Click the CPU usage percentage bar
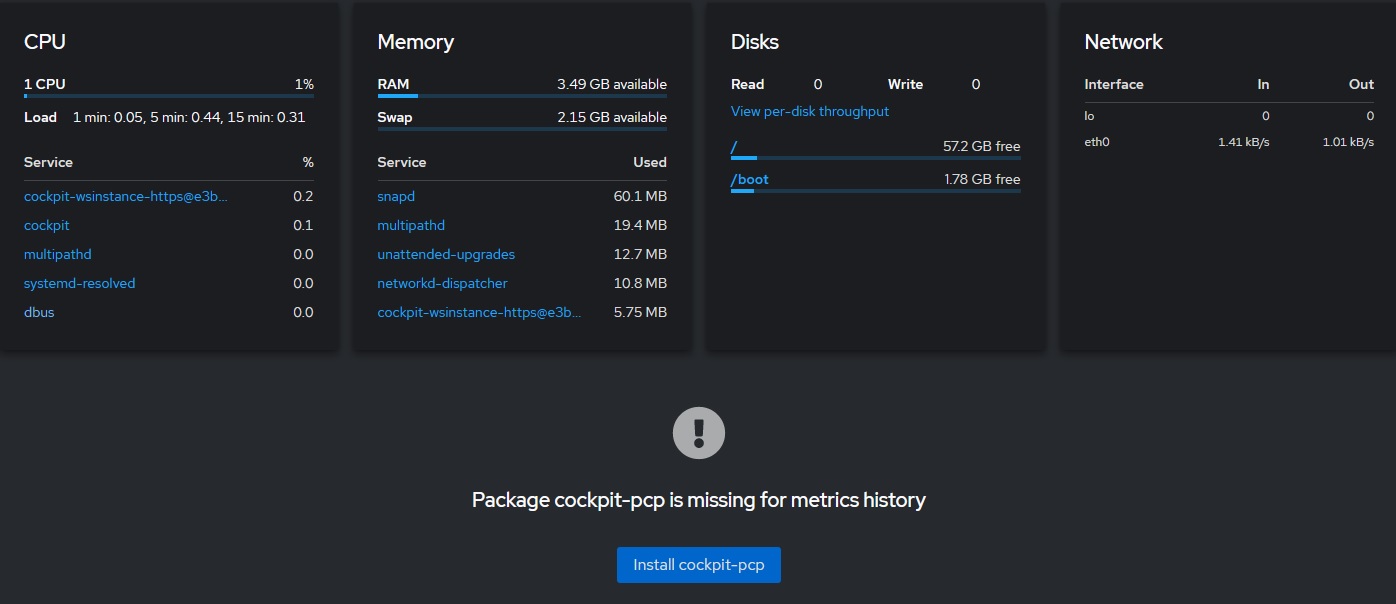The height and width of the screenshot is (604, 1396). (168, 96)
